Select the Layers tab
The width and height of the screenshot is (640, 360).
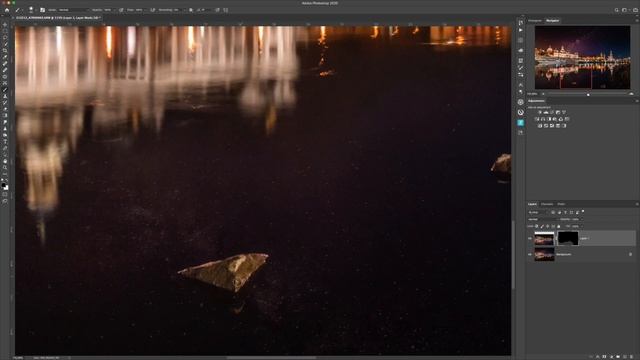point(532,204)
